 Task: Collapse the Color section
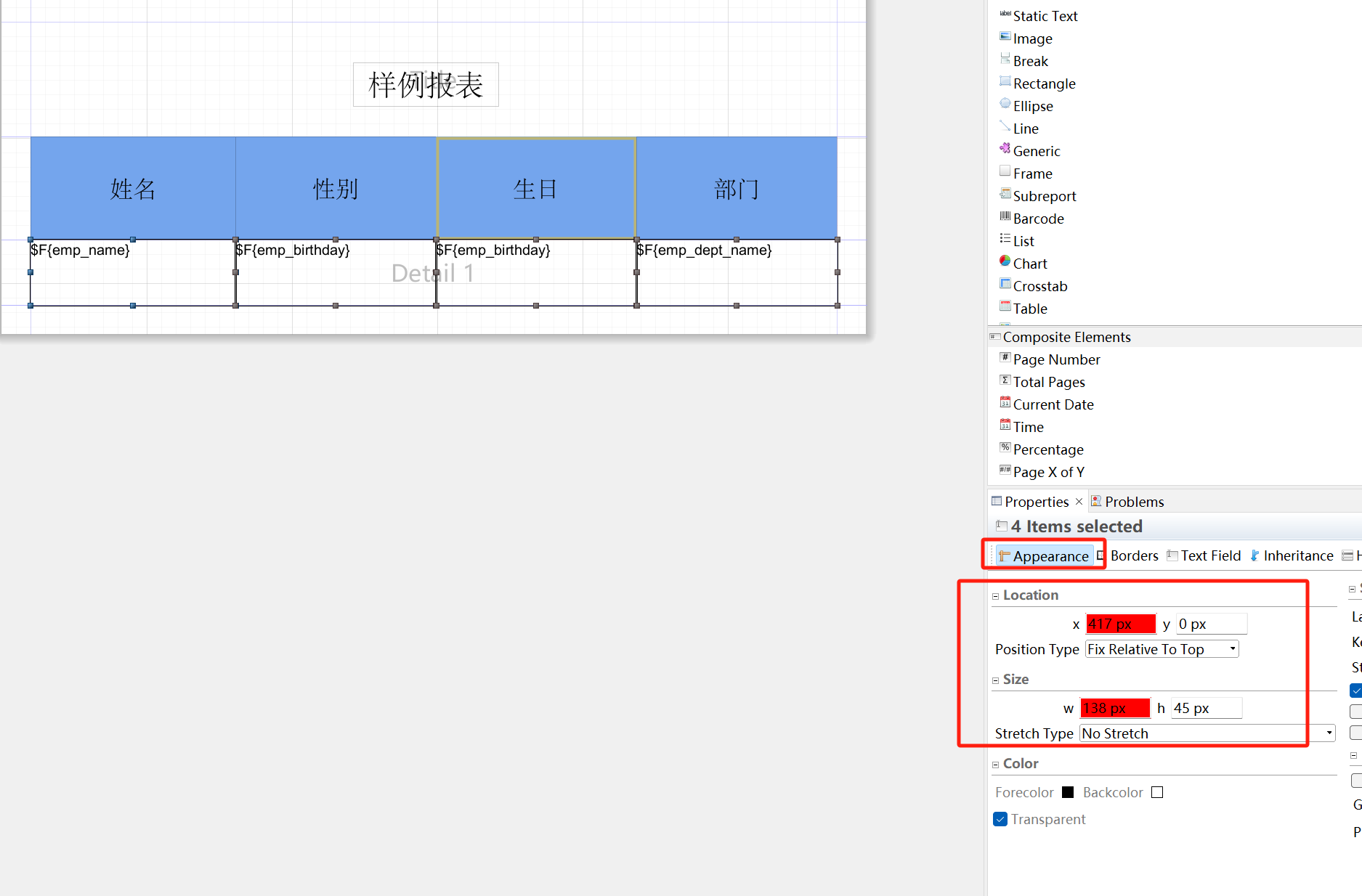[x=996, y=765]
